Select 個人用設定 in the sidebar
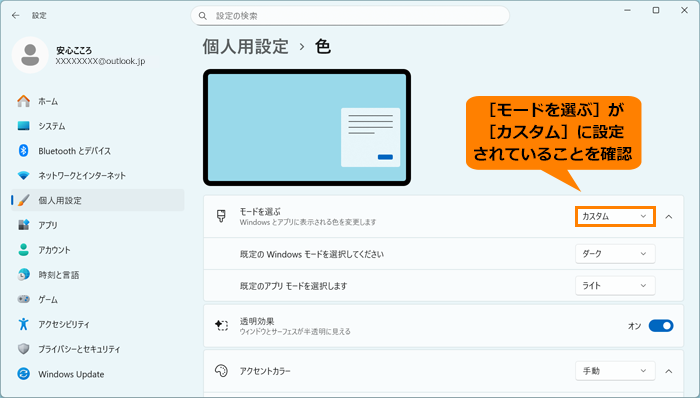Viewport: 700px width, 398px height. coord(98,200)
